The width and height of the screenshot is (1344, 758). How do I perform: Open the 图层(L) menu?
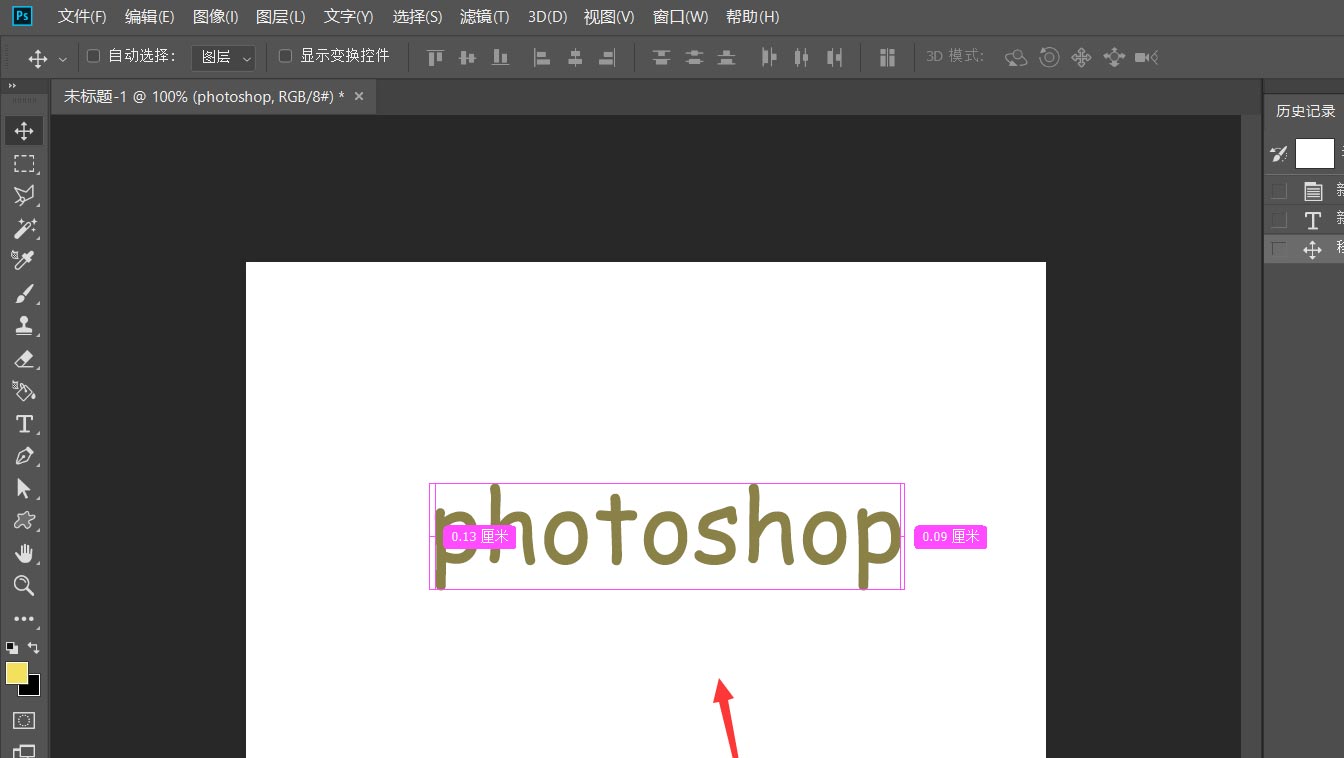(x=281, y=17)
